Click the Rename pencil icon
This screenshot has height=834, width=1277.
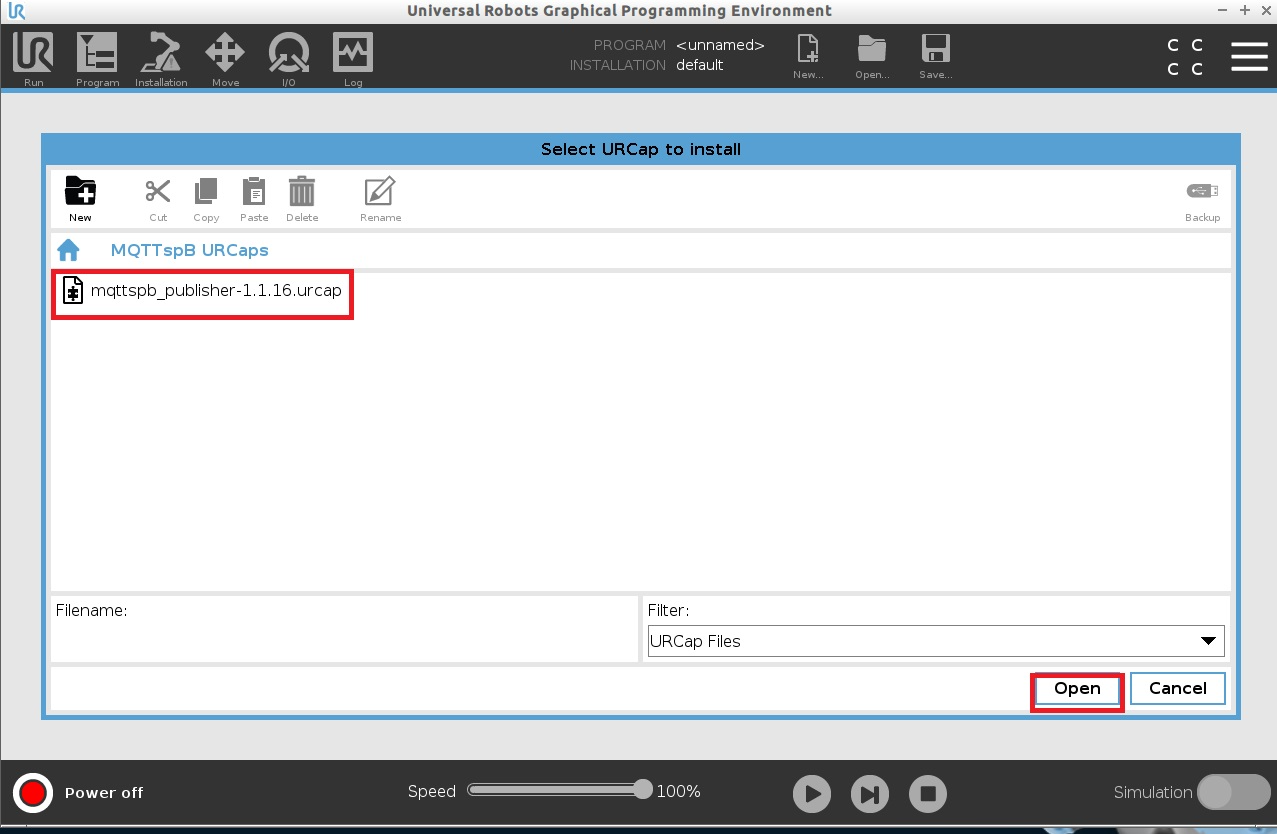[x=380, y=199]
